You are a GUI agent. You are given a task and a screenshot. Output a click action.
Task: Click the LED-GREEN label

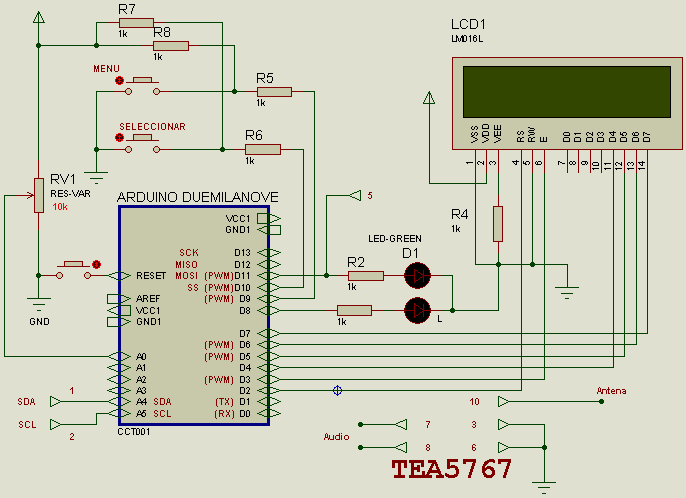395,238
